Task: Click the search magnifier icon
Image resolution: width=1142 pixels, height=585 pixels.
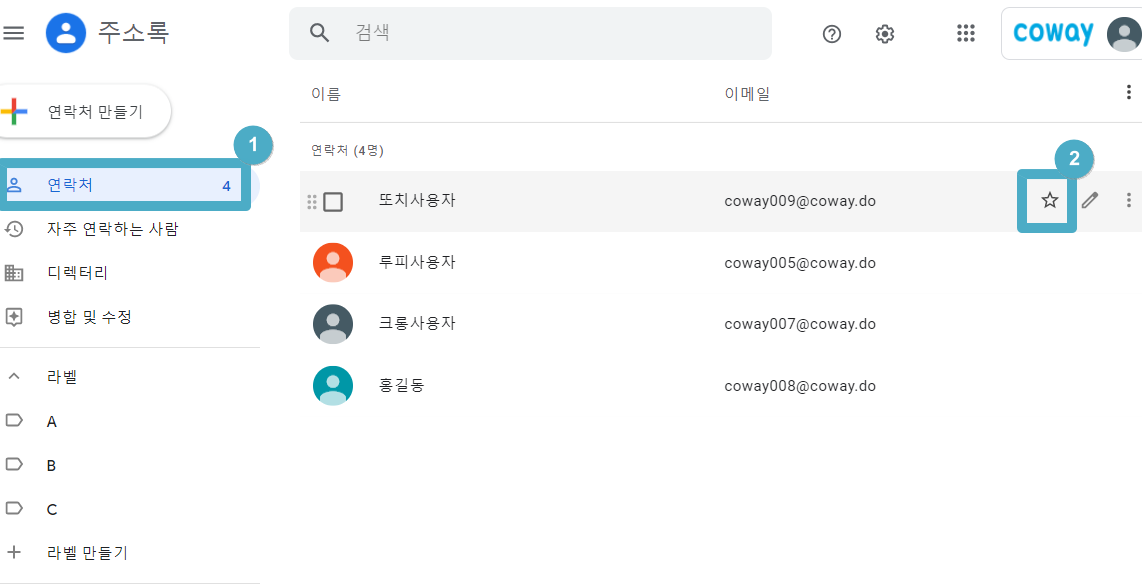Action: (320, 33)
